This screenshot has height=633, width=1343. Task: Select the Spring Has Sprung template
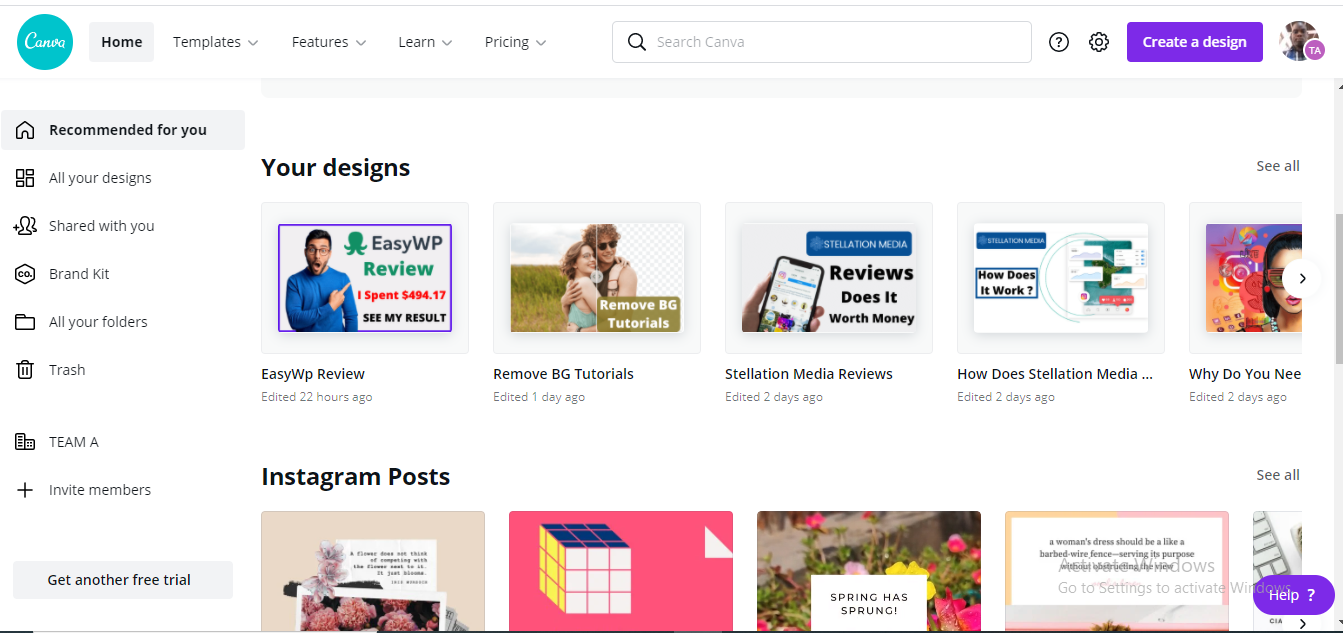[869, 571]
